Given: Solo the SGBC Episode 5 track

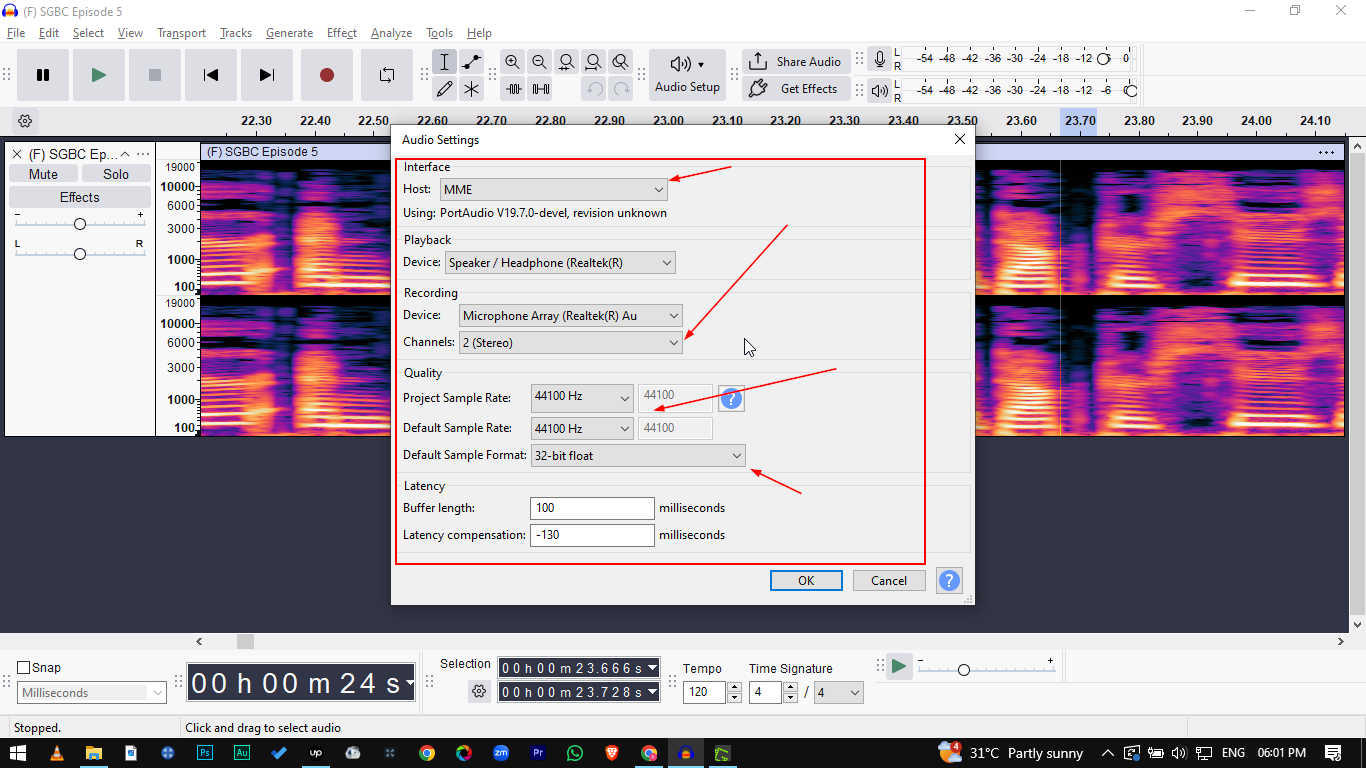Looking at the screenshot, I should [116, 174].
